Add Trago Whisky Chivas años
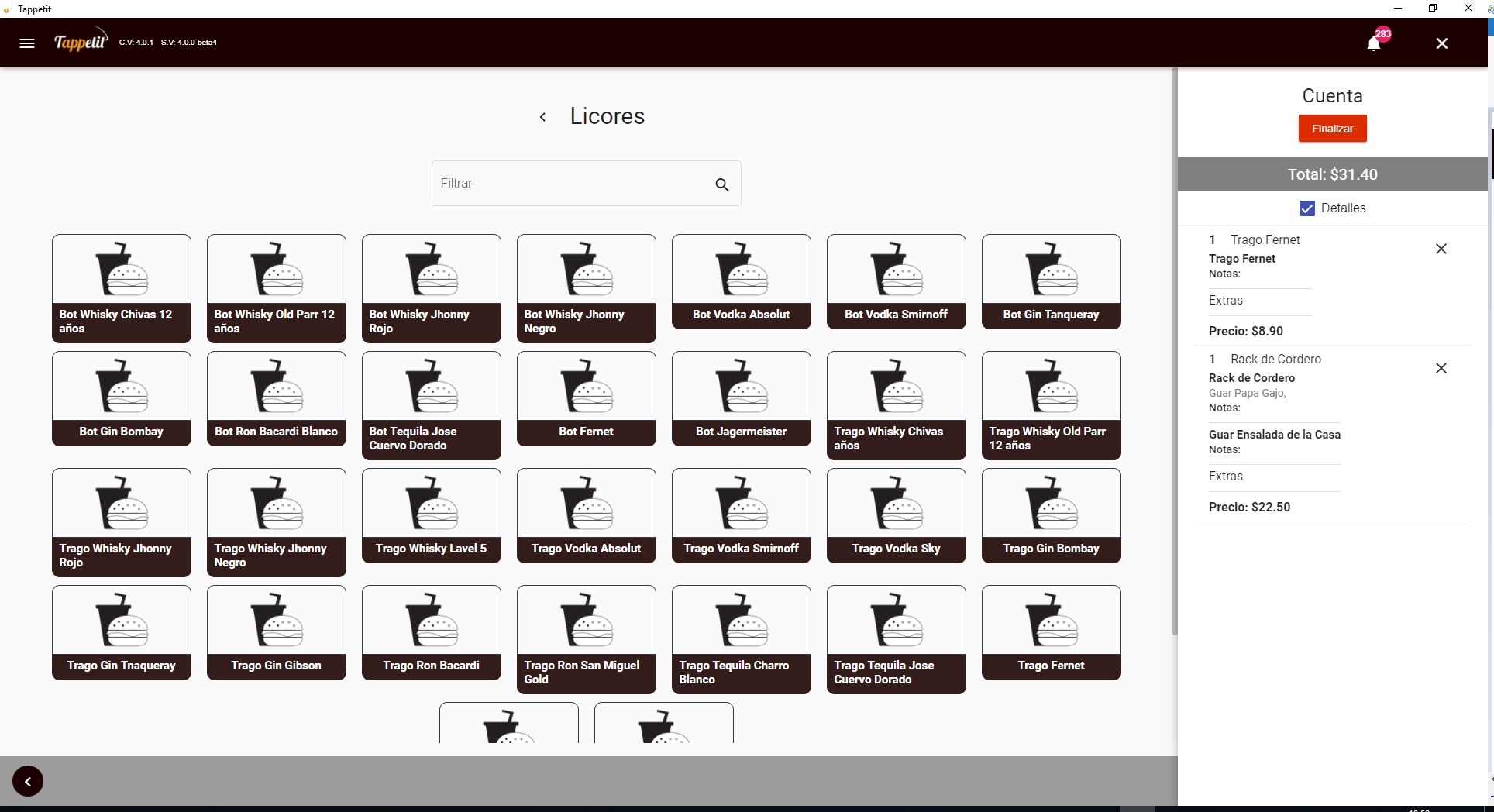The image size is (1494, 812). (x=897, y=405)
